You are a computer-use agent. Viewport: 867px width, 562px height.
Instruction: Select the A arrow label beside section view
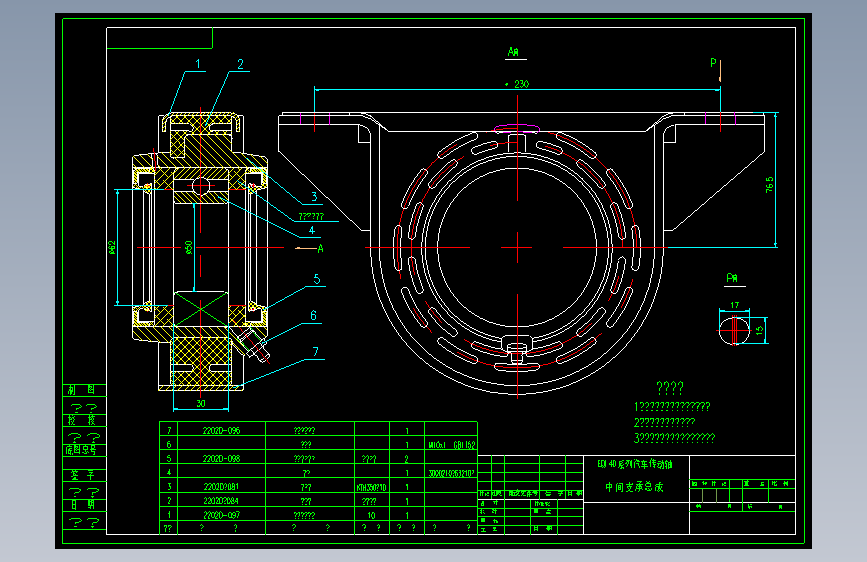pyautogui.click(x=320, y=249)
